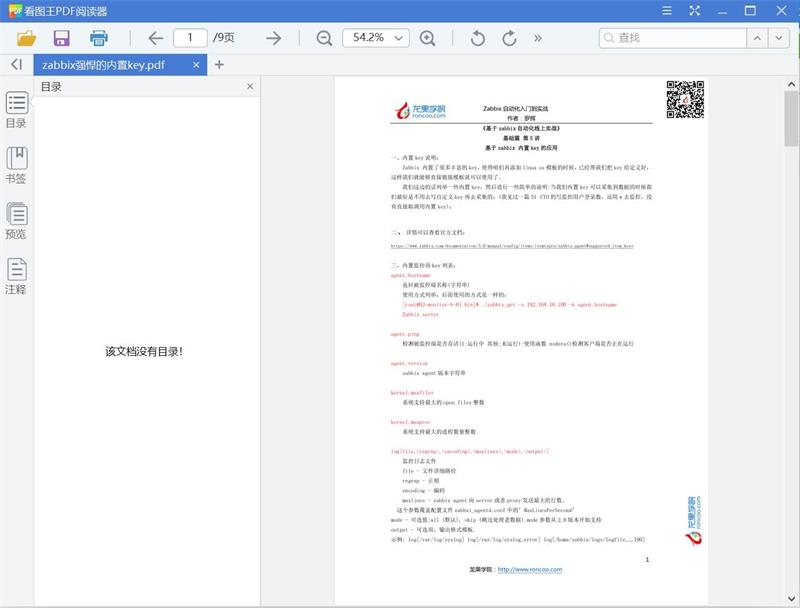Open the main menu in the title bar
Viewport: 800px width, 608px height.
coord(666,12)
